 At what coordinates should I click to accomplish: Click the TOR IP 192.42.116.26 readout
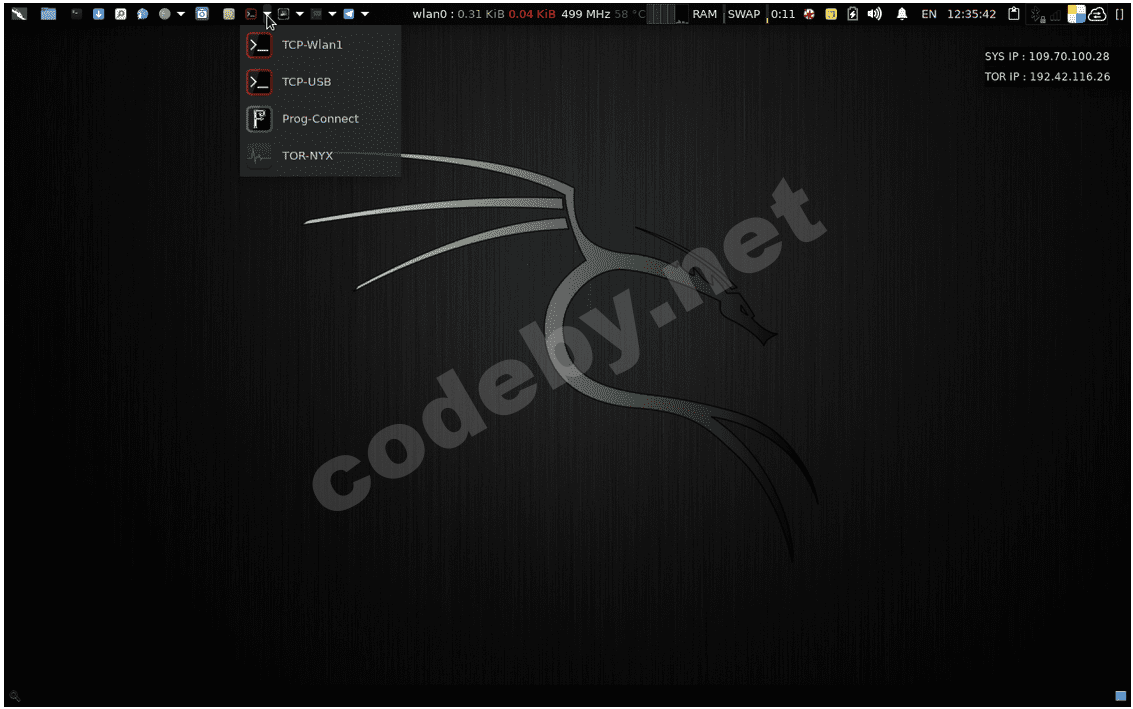click(x=1047, y=77)
